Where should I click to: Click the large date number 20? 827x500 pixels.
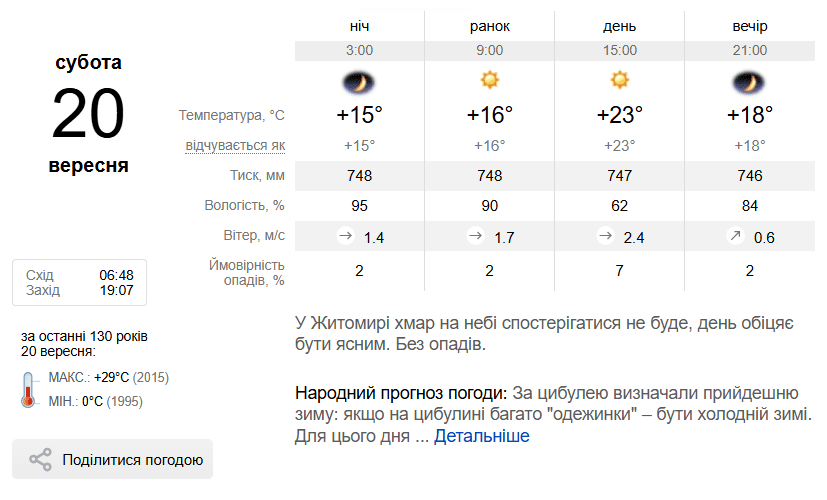[88, 112]
